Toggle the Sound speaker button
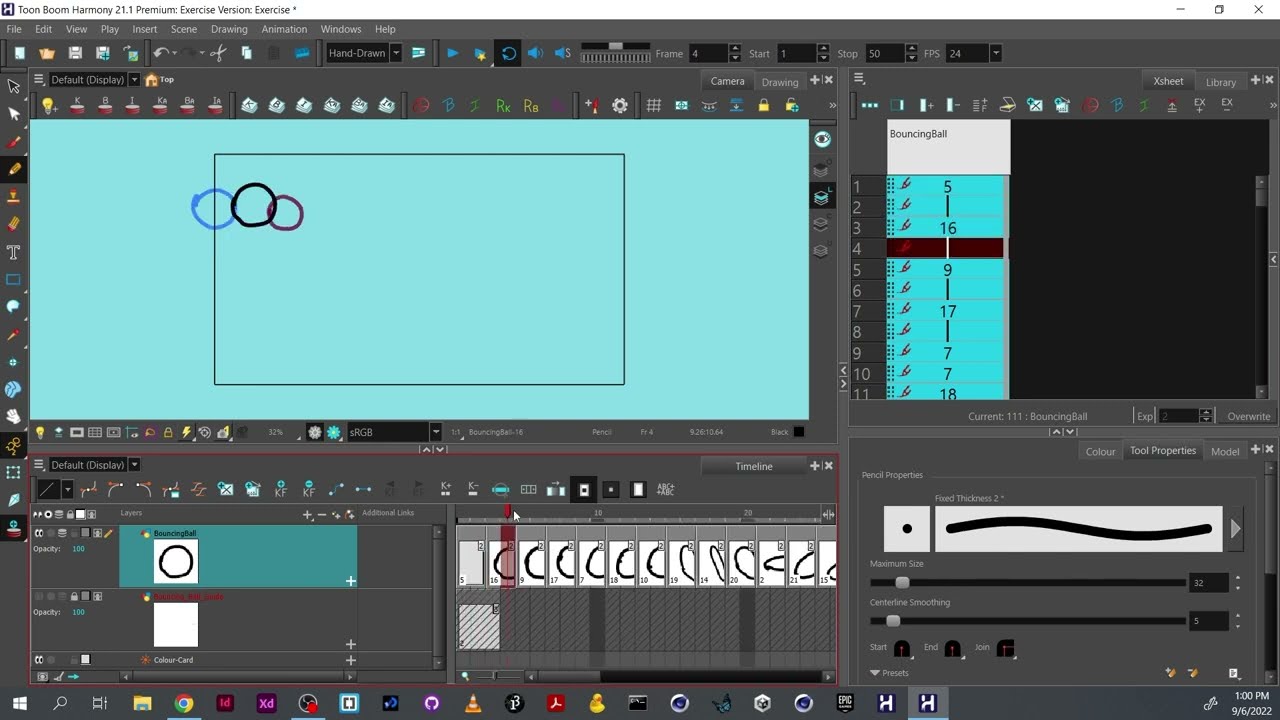The height and width of the screenshot is (720, 1280). pos(535,53)
